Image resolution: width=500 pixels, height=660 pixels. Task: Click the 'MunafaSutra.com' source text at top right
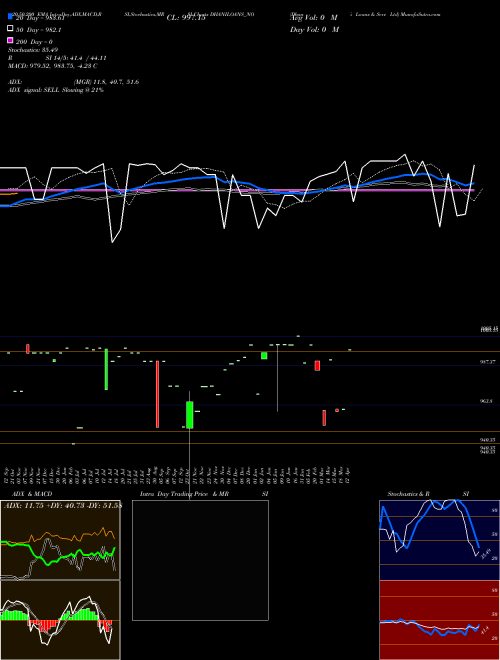420,14
